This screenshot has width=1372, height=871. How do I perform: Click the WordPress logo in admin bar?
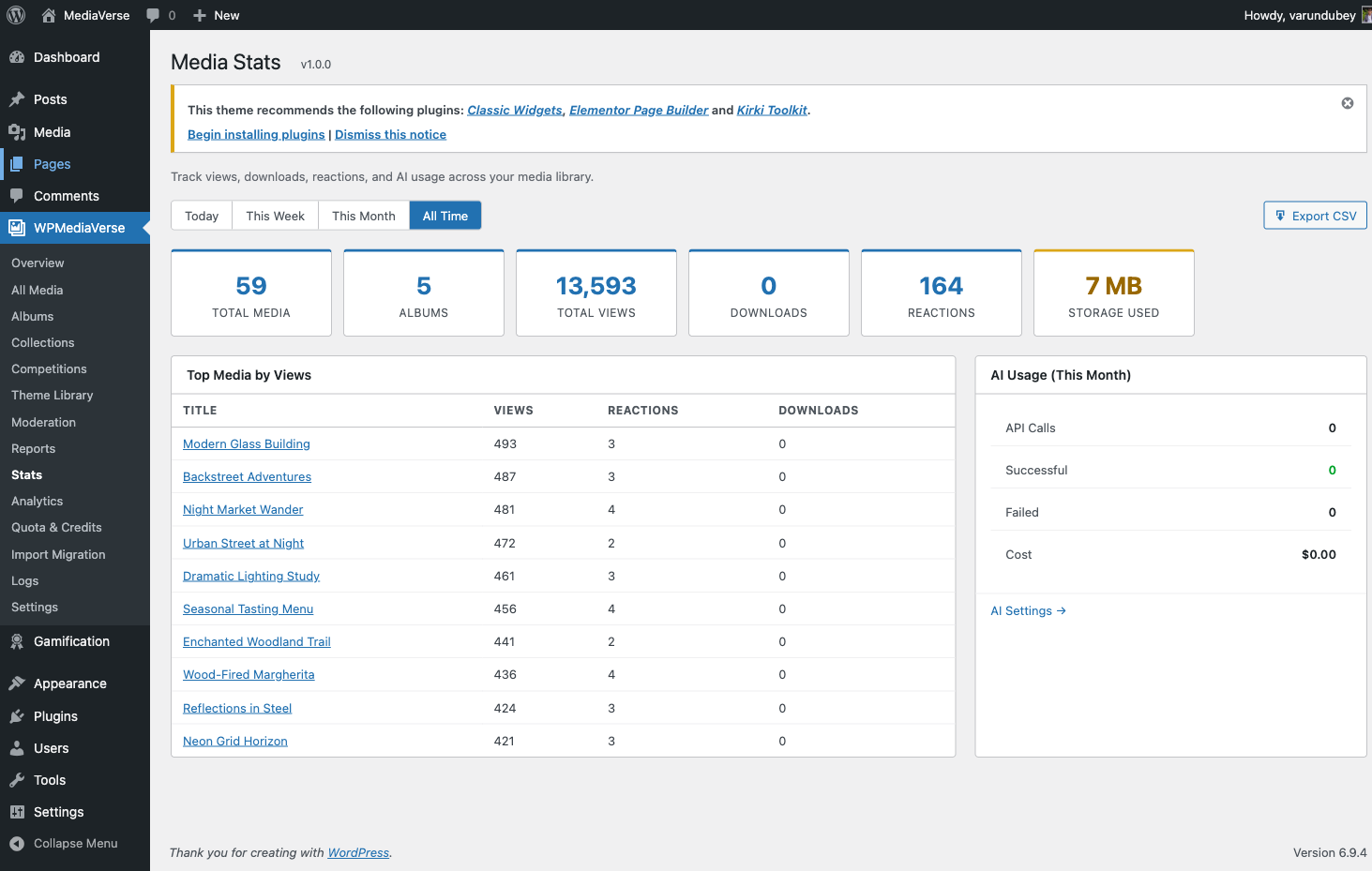(x=15, y=15)
